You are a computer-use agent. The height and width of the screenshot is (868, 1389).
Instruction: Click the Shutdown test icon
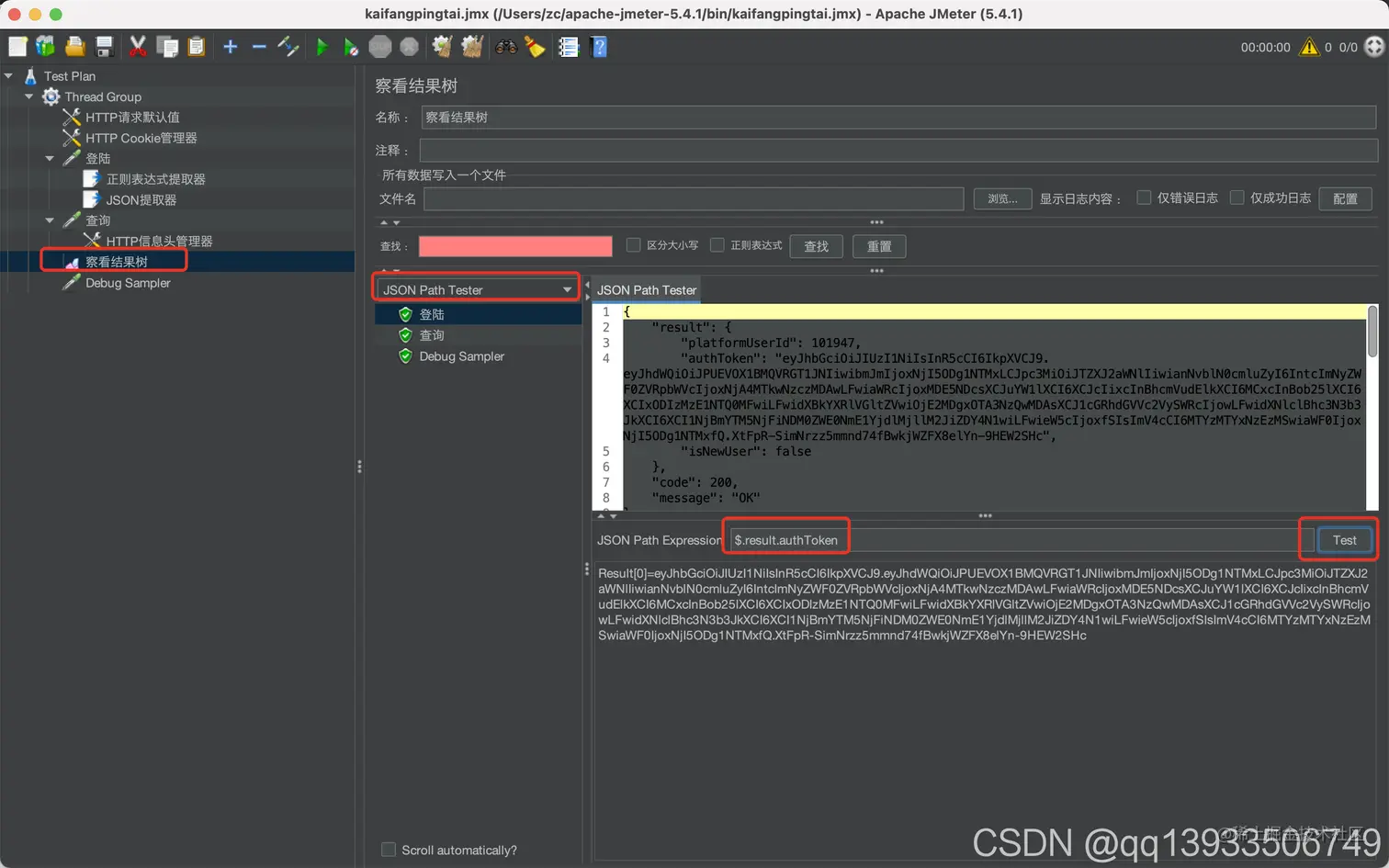tap(409, 47)
